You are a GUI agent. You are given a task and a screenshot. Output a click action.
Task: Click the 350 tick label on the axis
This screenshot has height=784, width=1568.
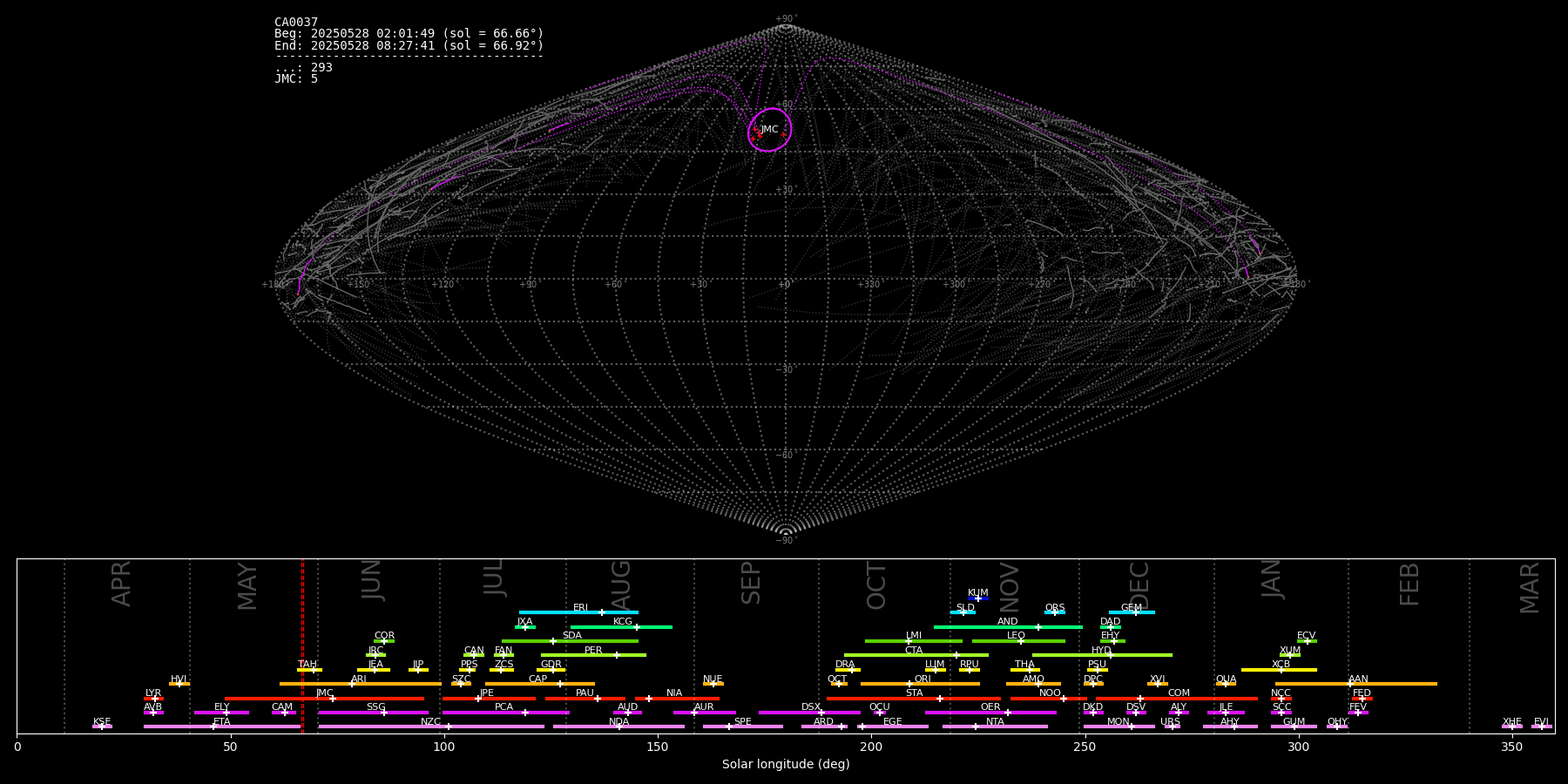[1512, 747]
